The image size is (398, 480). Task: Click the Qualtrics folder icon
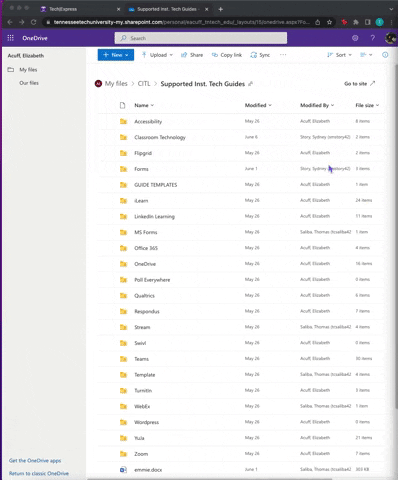pos(123,296)
